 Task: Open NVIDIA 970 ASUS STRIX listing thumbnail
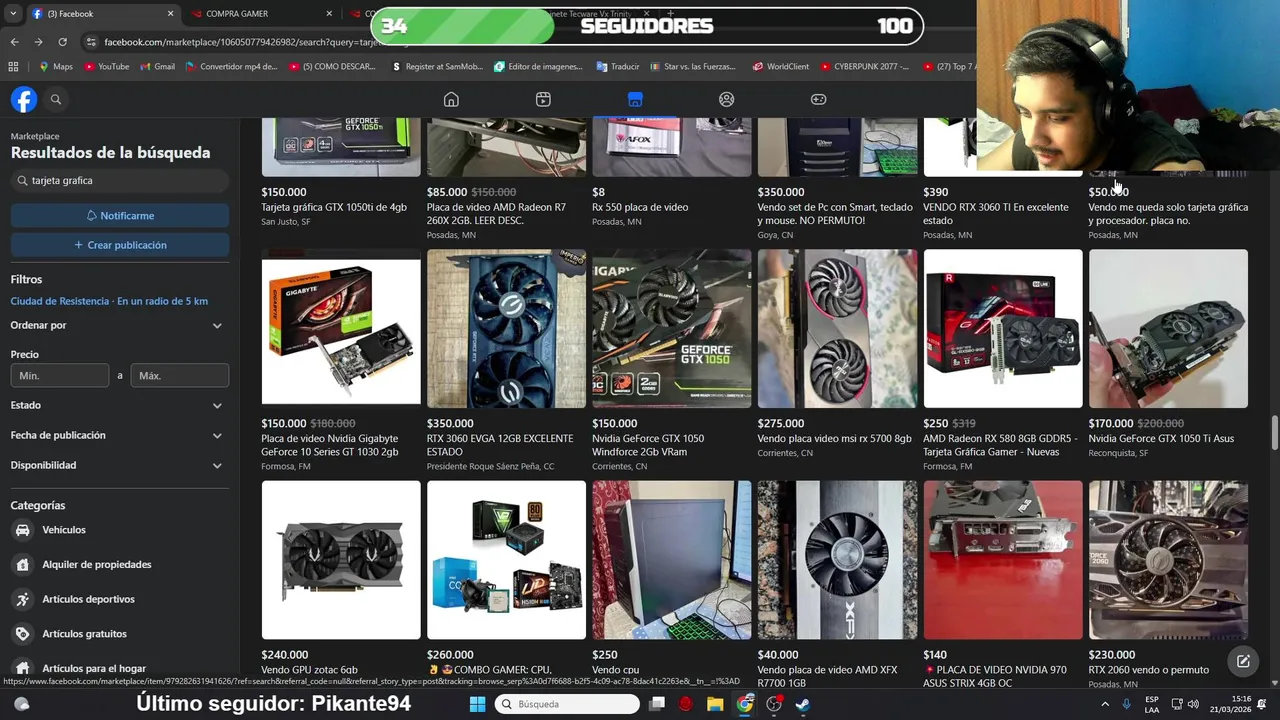[1003, 560]
